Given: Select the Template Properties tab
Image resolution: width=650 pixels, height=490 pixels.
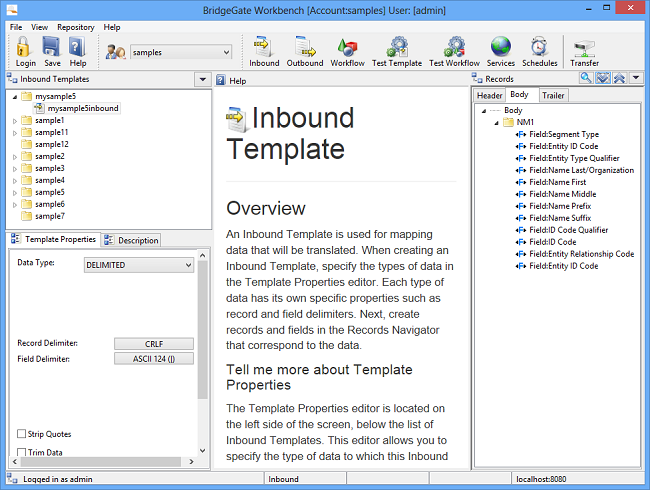Looking at the screenshot, I should pos(53,239).
